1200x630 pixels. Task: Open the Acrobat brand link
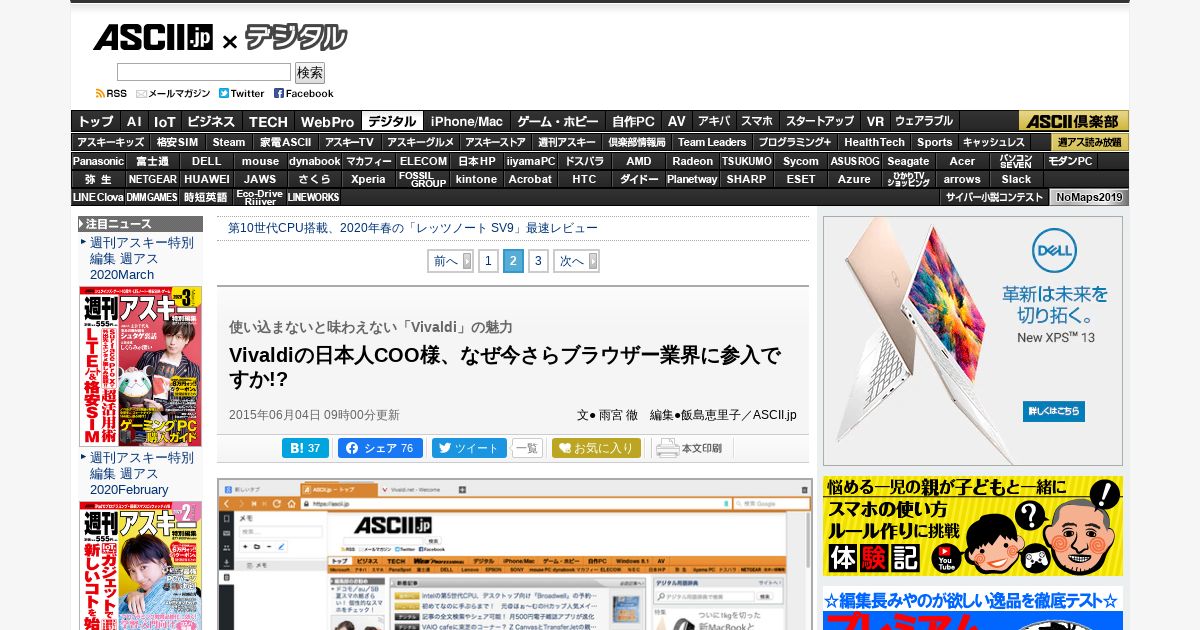(530, 179)
